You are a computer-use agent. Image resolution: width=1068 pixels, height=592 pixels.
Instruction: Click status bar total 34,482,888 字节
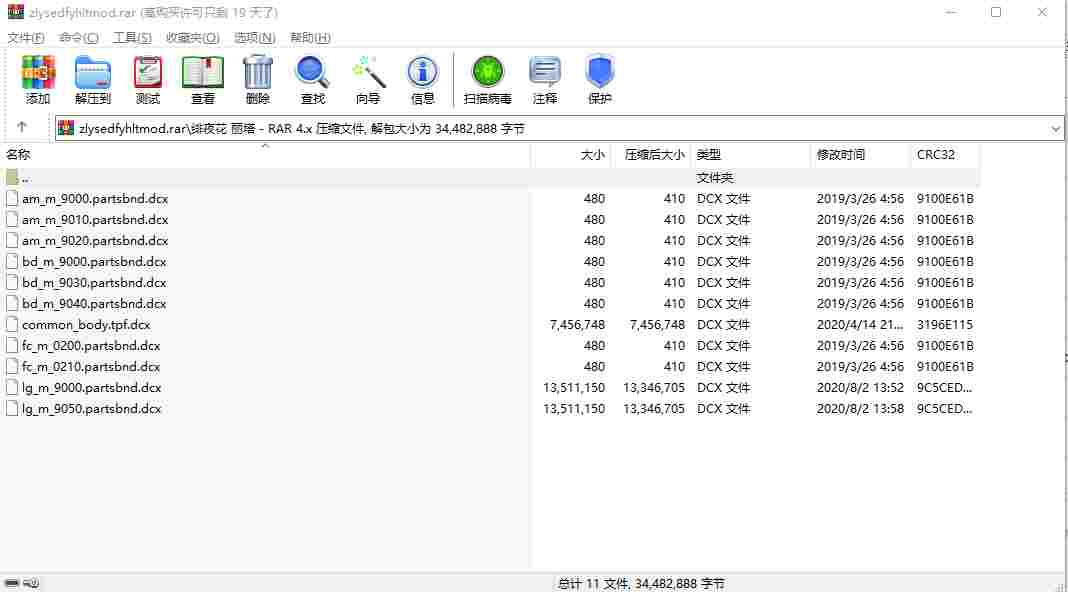pos(680,583)
